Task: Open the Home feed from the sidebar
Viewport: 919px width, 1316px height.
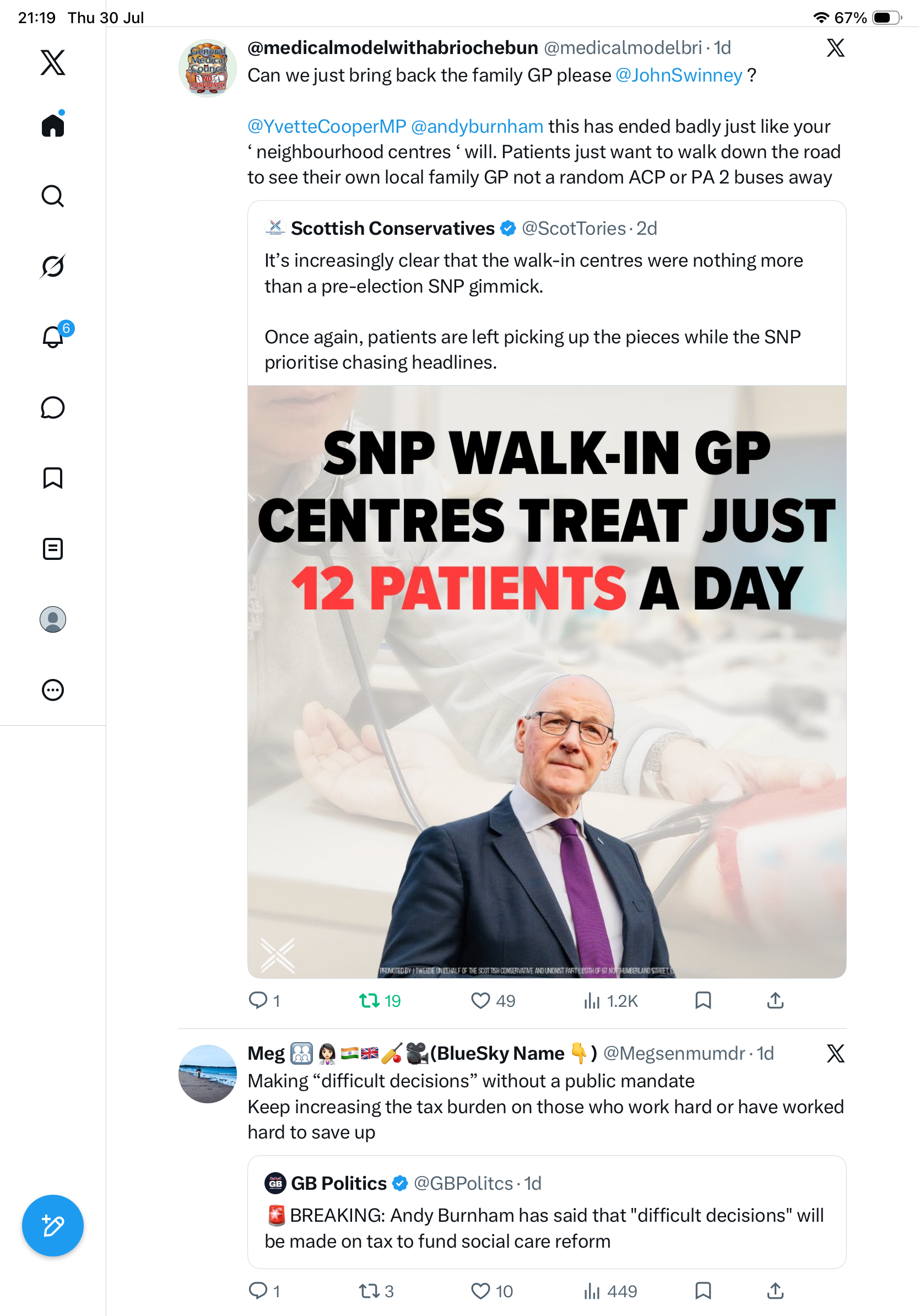Action: [53, 125]
